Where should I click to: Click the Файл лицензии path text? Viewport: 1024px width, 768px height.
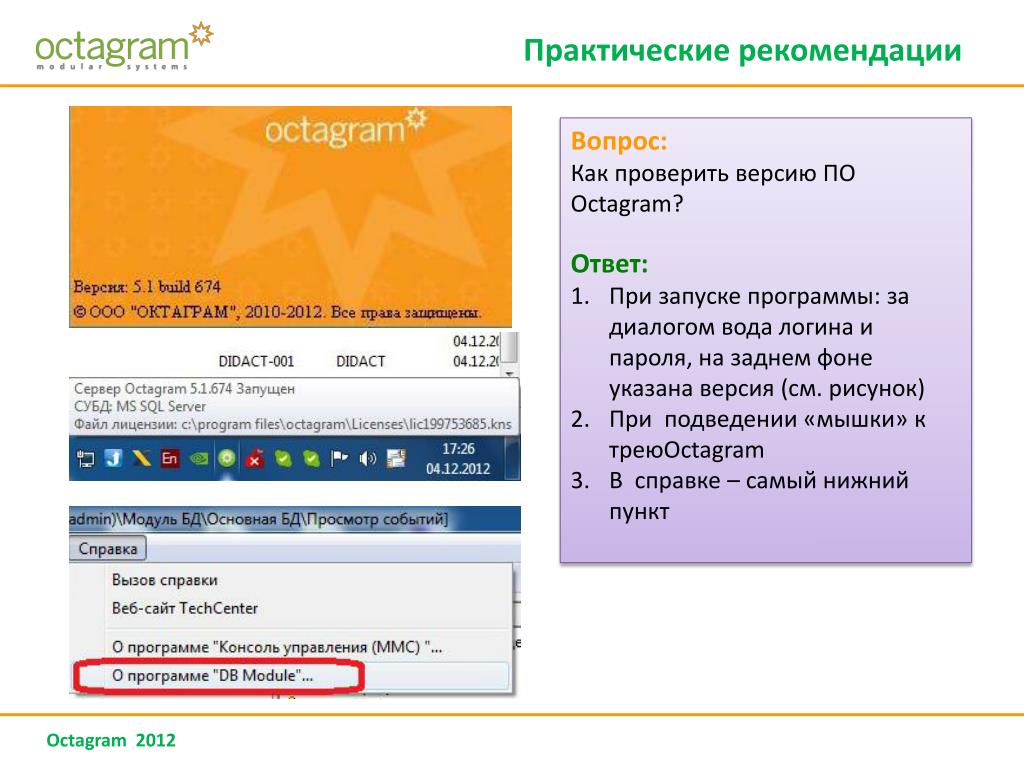pyautogui.click(x=293, y=424)
